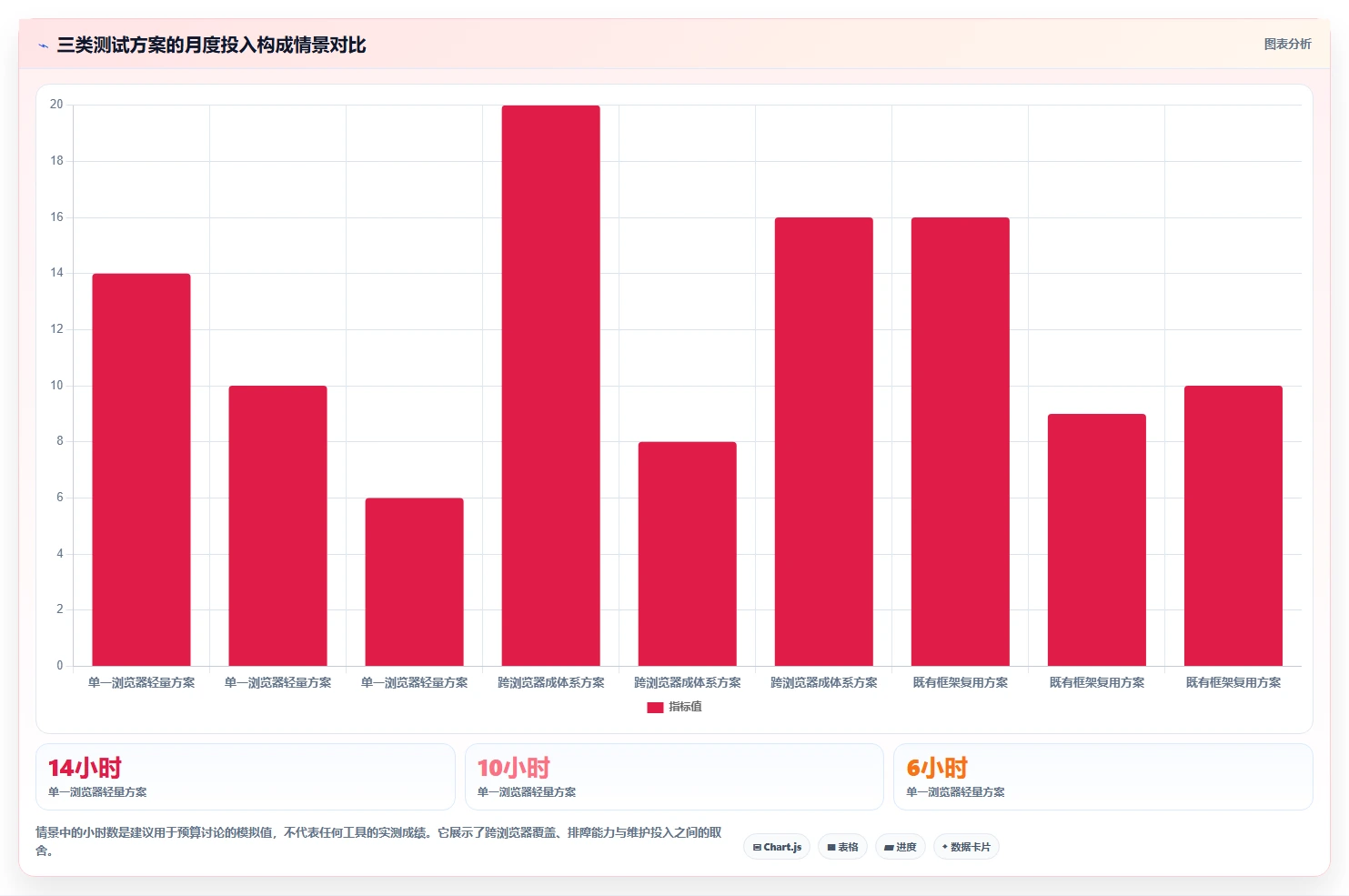Click the sparkle icon in the 数据卡片 chip
This screenshot has width=1349, height=896.
(945, 847)
